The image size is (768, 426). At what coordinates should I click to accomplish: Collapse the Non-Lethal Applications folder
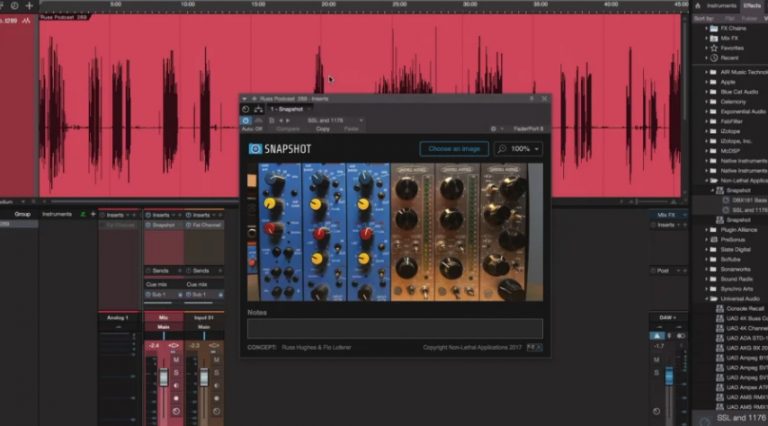pyautogui.click(x=707, y=181)
